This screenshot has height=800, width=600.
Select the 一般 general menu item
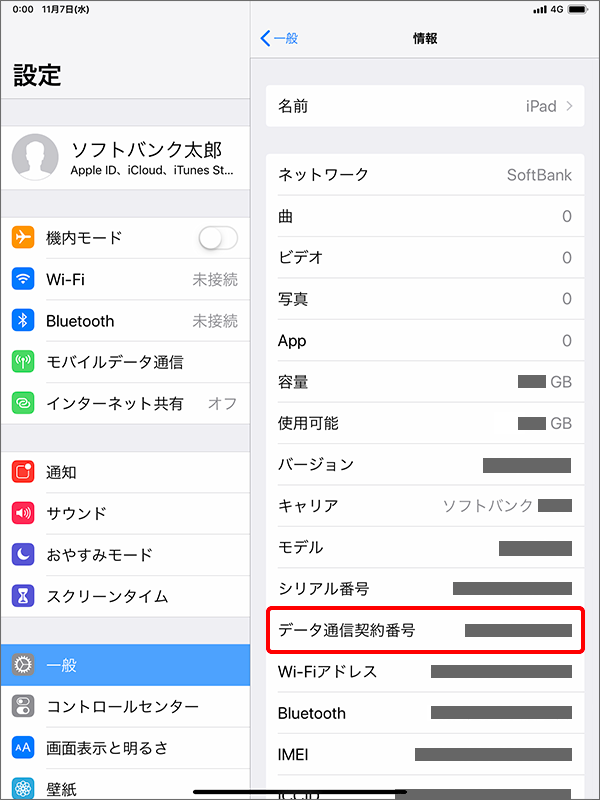pos(125,665)
